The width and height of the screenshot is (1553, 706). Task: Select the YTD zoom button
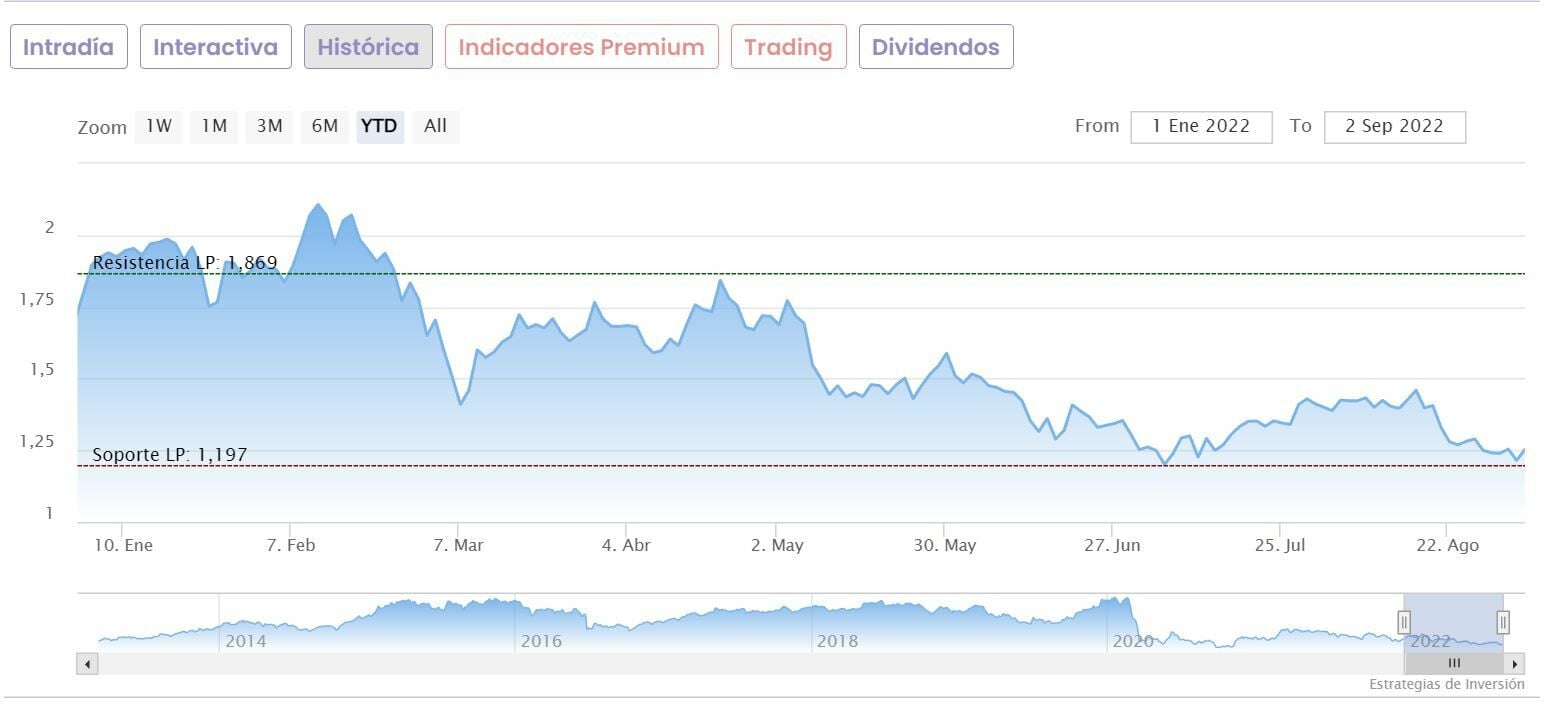point(379,126)
